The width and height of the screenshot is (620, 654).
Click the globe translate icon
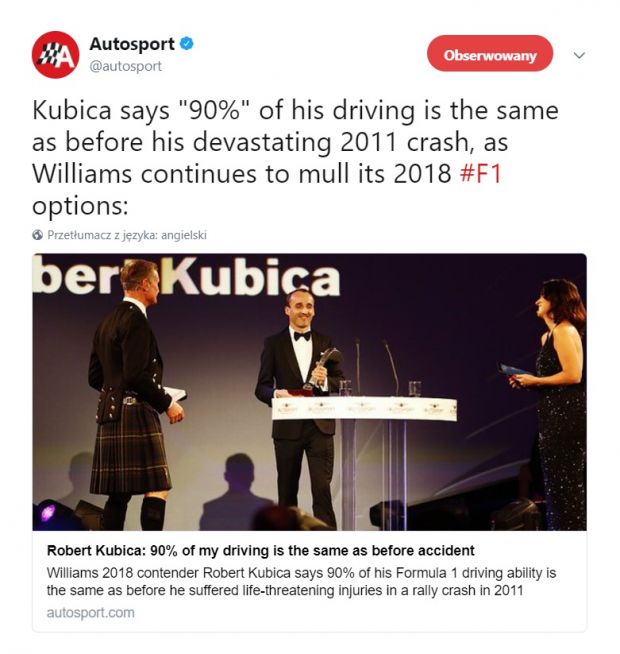[x=38, y=235]
